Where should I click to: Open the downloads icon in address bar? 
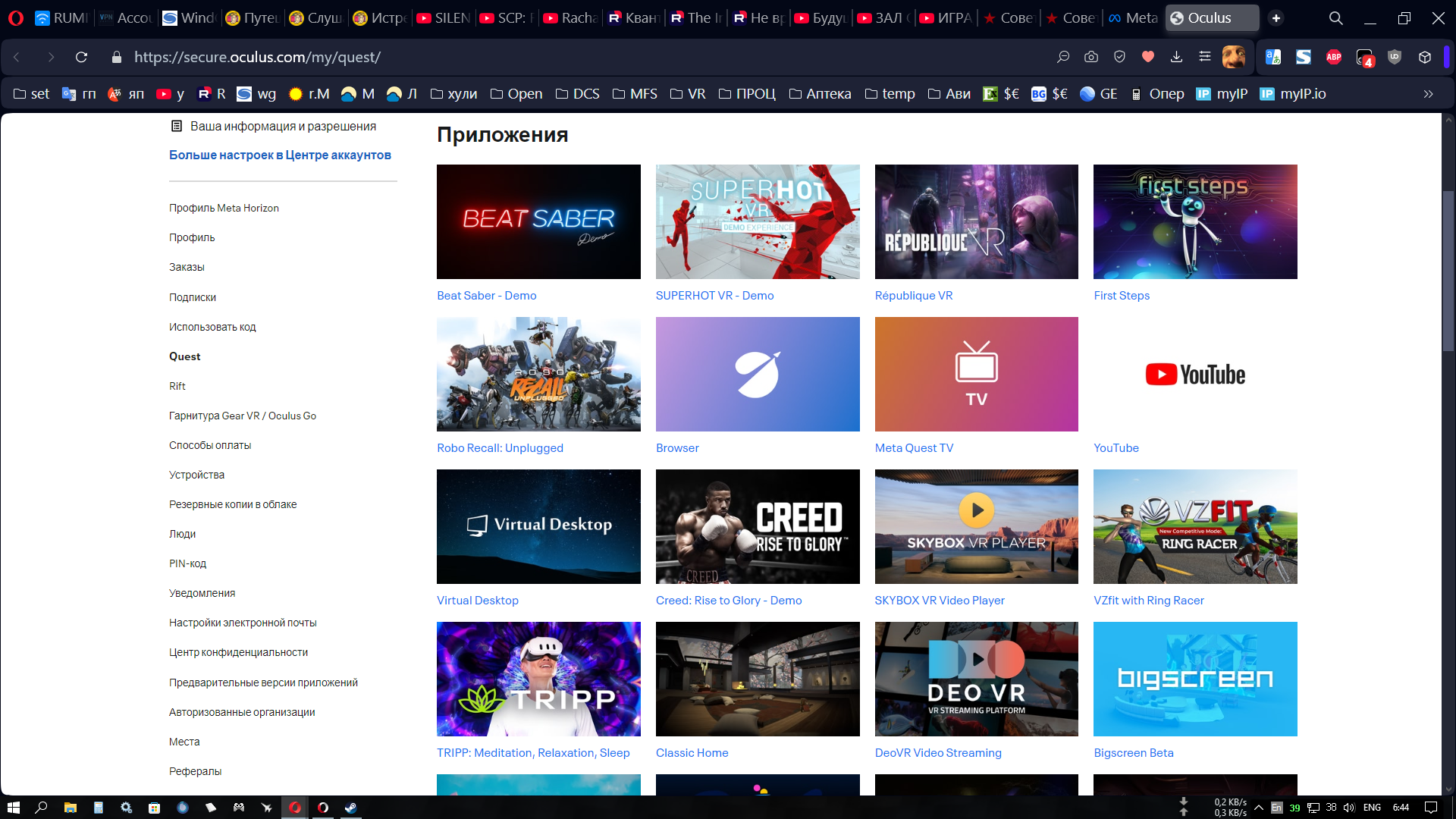click(x=1176, y=57)
